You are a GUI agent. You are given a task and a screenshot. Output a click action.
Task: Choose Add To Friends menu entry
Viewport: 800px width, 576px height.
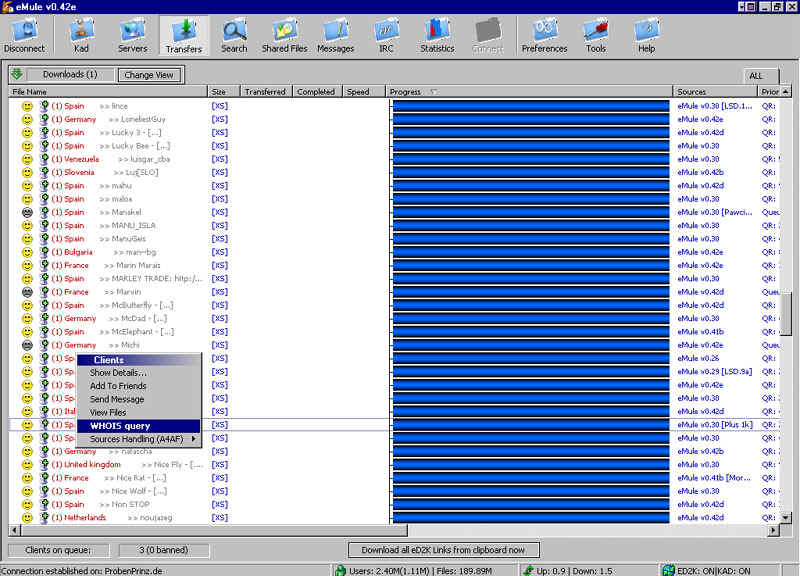139,386
